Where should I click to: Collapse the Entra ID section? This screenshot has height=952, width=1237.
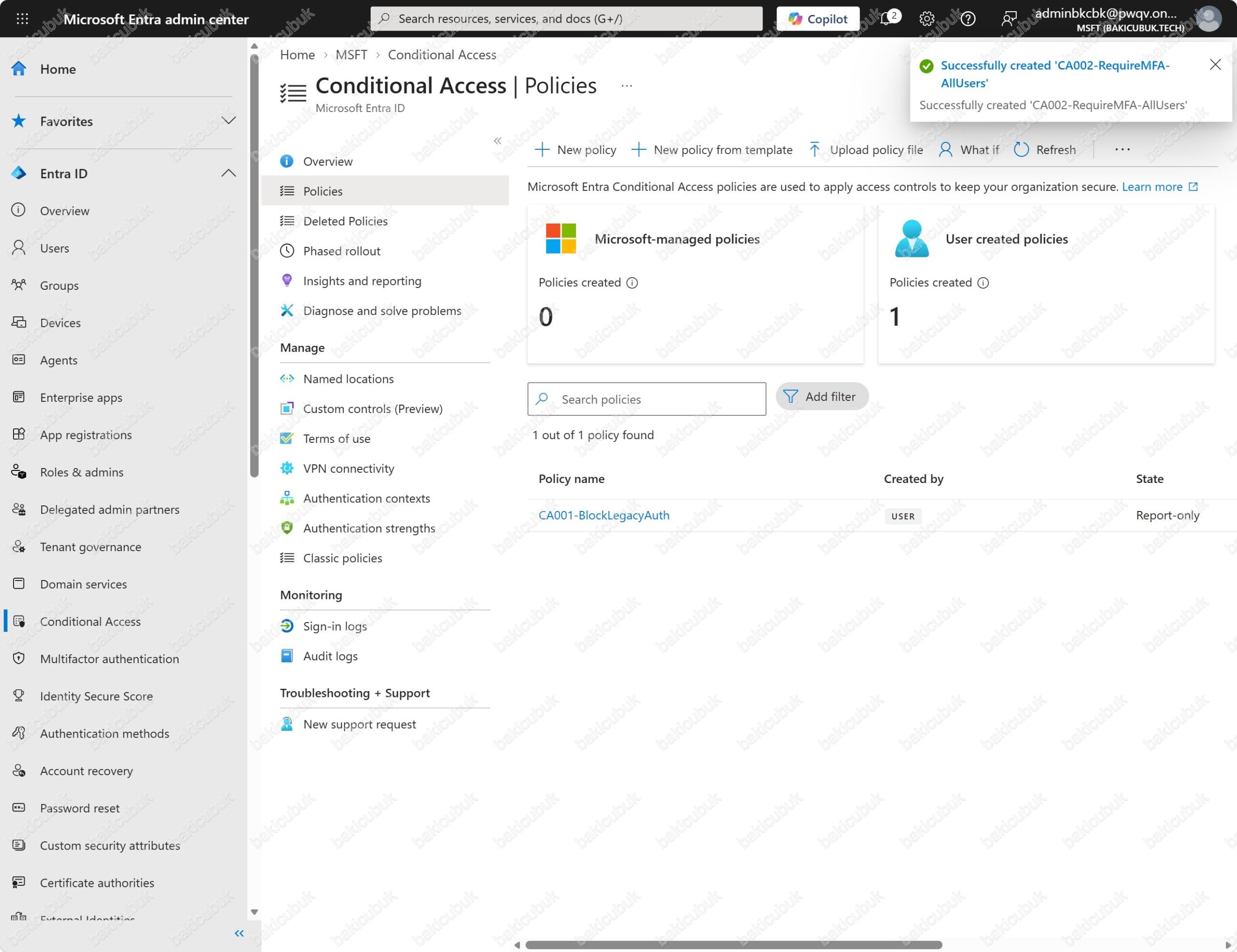[228, 173]
